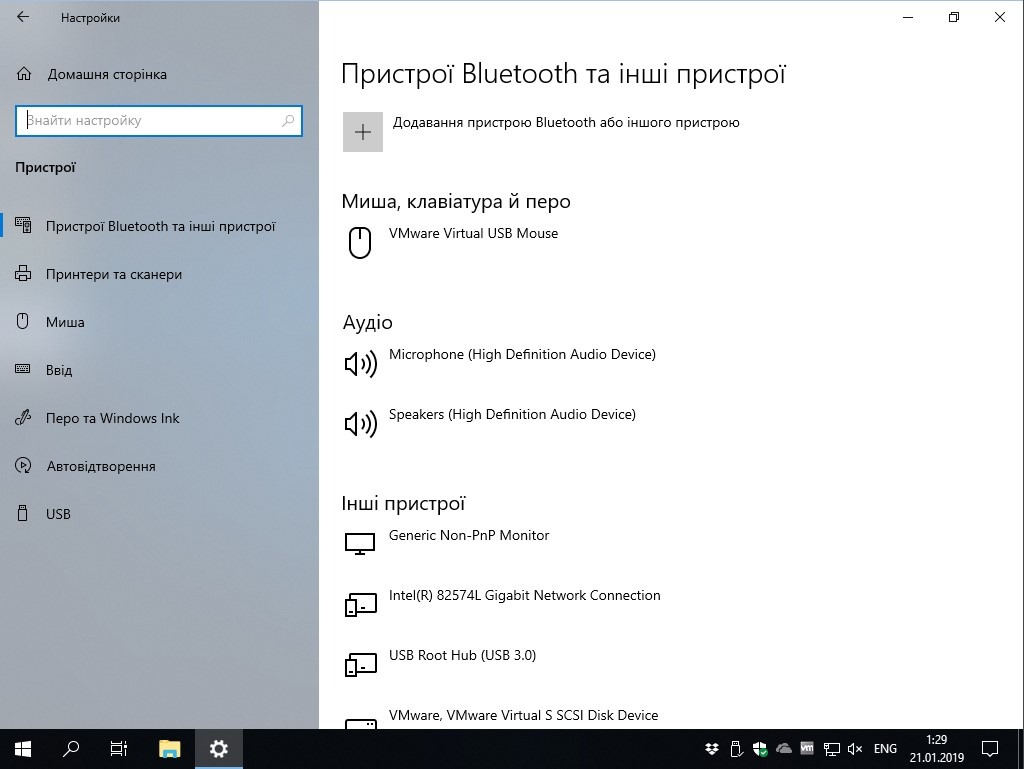Viewport: 1024px width, 769px height.
Task: Click device icon beside USB Root Hub
Action: (360, 665)
